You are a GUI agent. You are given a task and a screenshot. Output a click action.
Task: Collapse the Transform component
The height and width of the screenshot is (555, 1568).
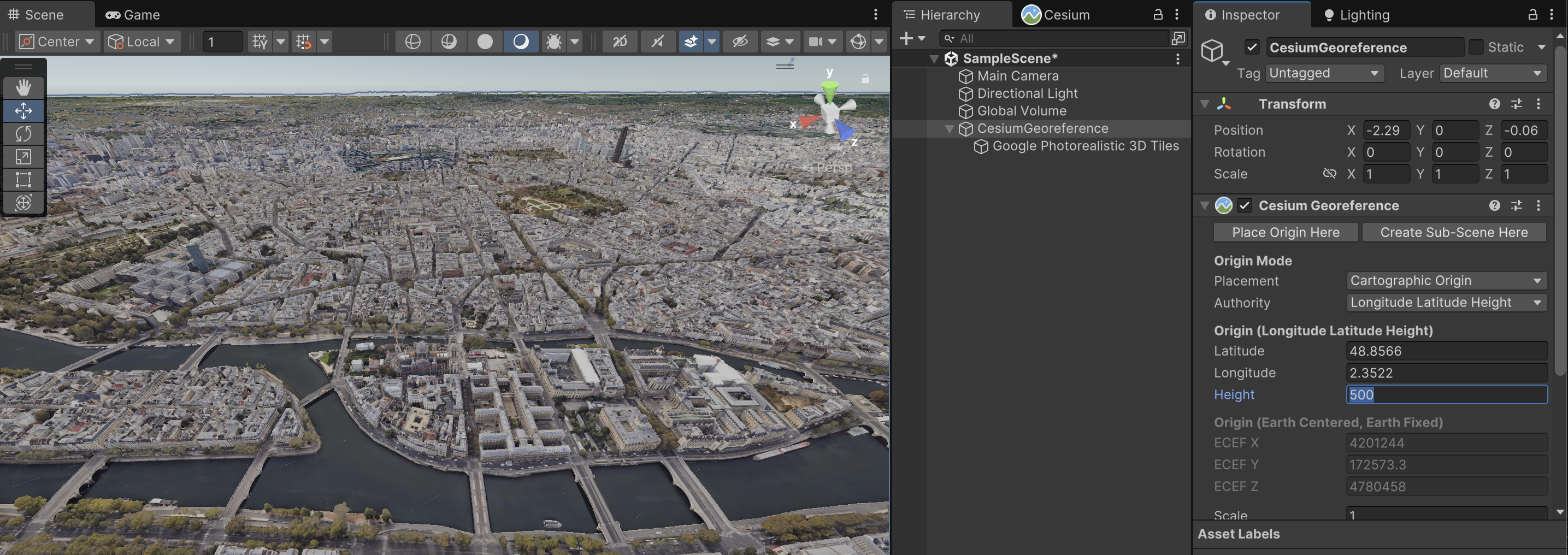coord(1204,104)
